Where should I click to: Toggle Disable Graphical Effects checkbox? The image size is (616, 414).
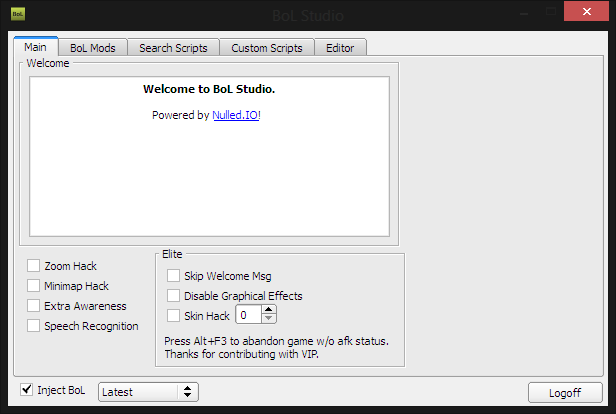tap(173, 295)
